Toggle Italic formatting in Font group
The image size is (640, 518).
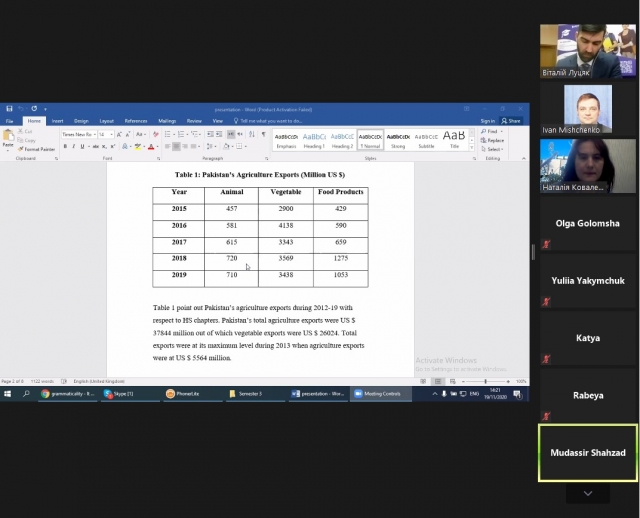click(73, 146)
